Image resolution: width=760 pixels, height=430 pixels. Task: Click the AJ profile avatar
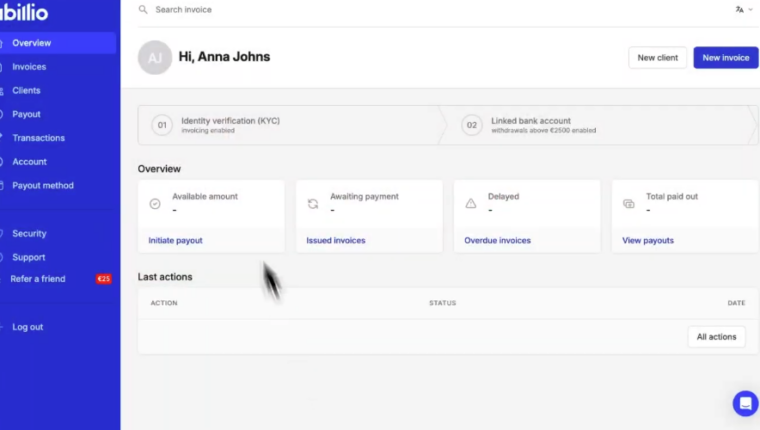155,58
